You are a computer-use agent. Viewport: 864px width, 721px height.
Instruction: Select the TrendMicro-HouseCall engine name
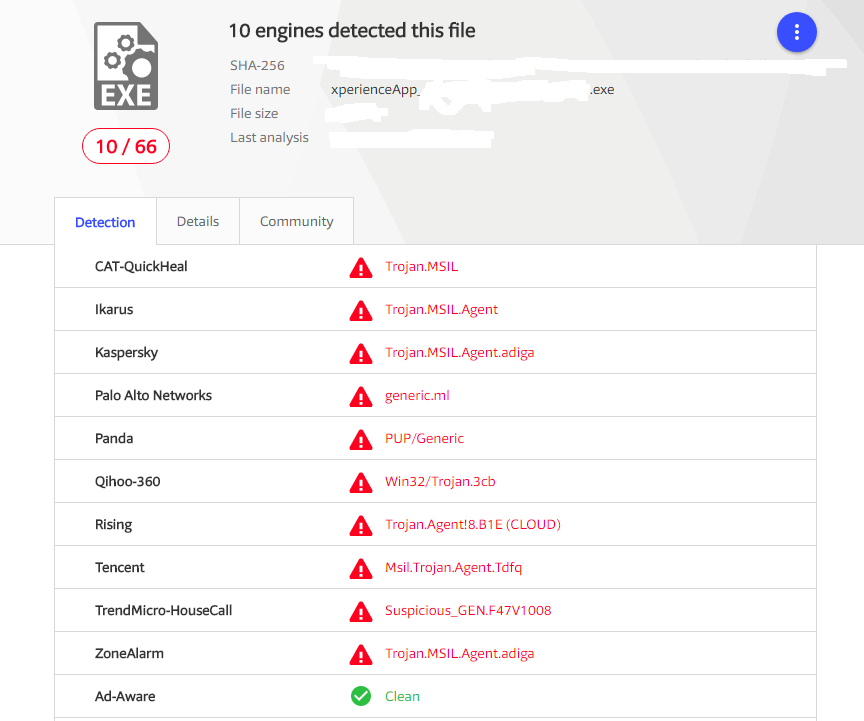tap(164, 610)
